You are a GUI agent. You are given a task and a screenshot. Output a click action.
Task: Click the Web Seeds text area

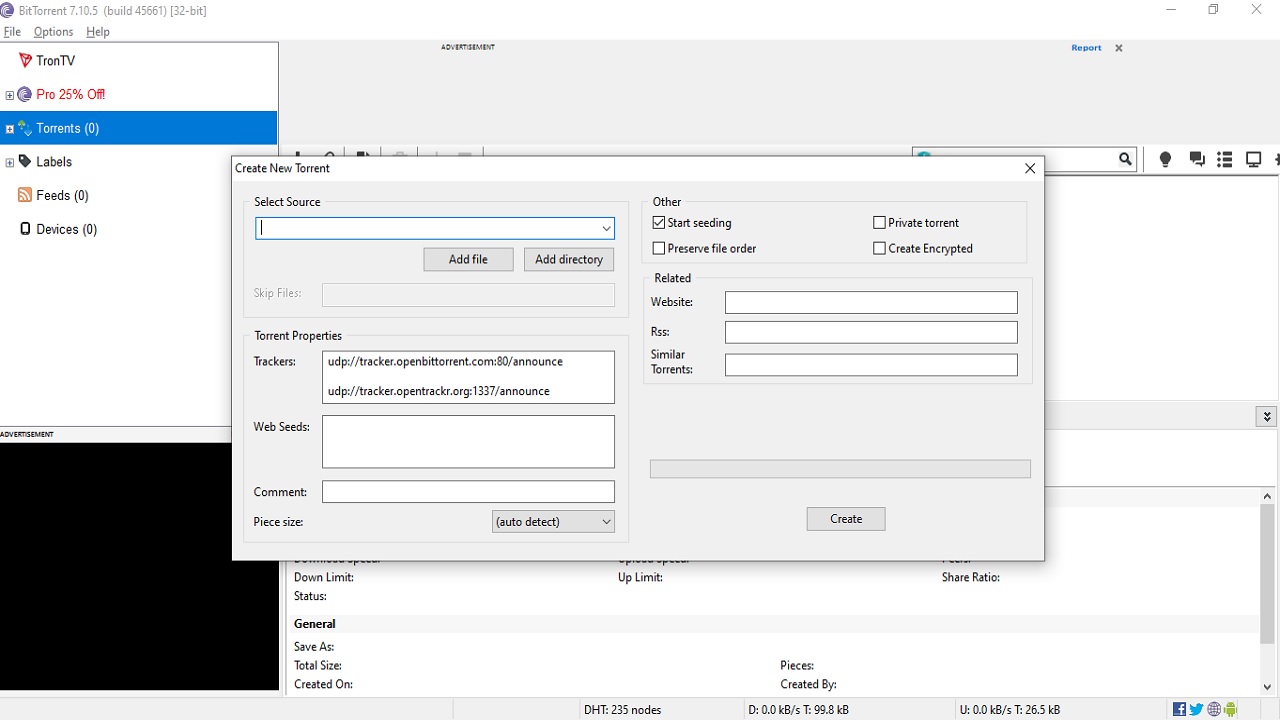pyautogui.click(x=468, y=441)
